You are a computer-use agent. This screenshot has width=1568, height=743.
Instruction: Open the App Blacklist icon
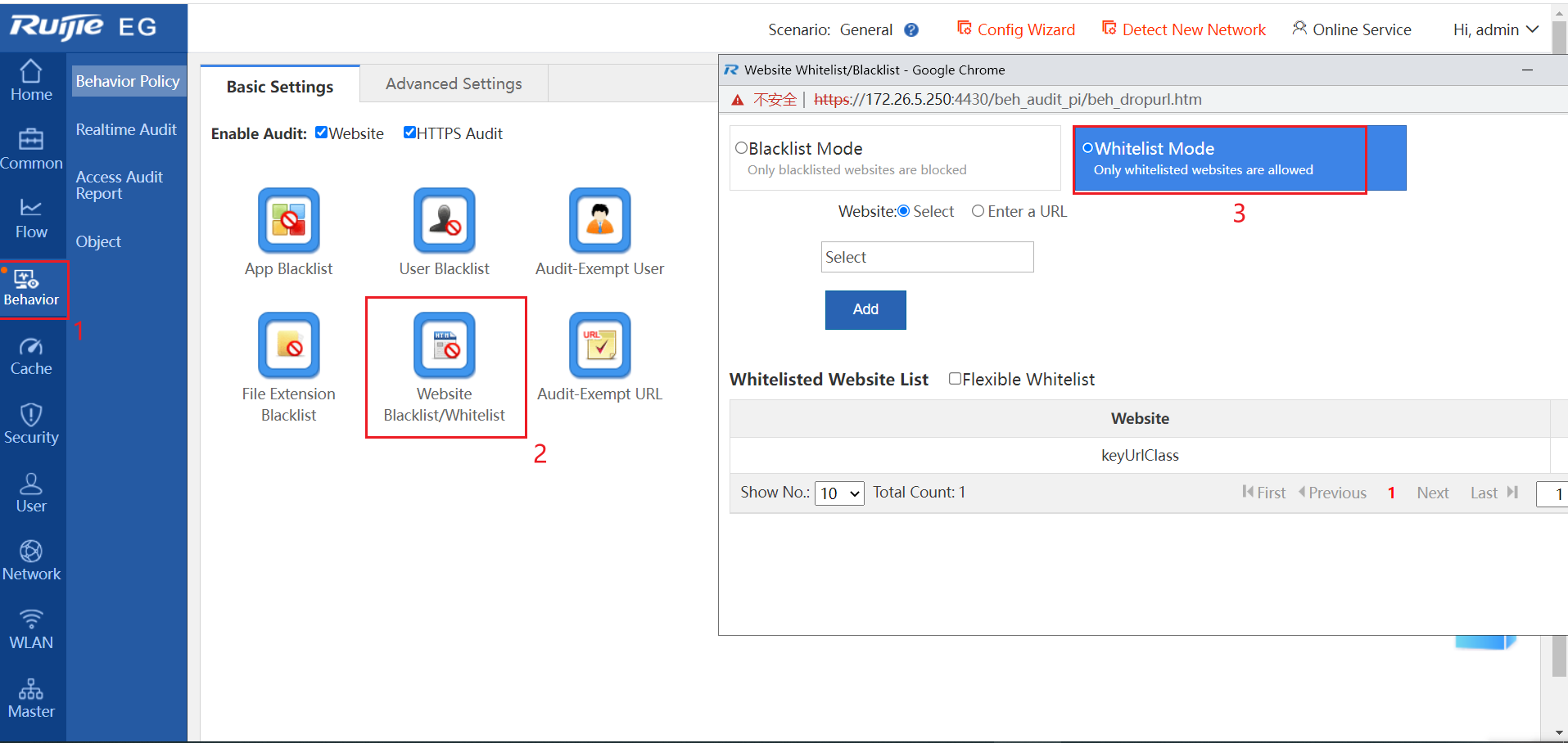(x=288, y=221)
